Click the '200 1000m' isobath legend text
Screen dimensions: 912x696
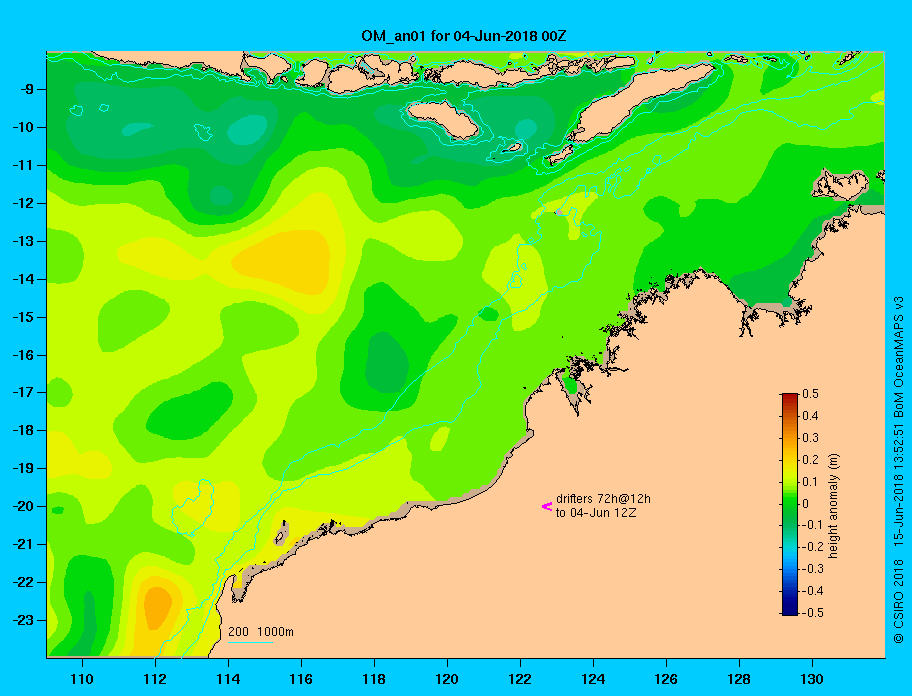[x=261, y=631]
